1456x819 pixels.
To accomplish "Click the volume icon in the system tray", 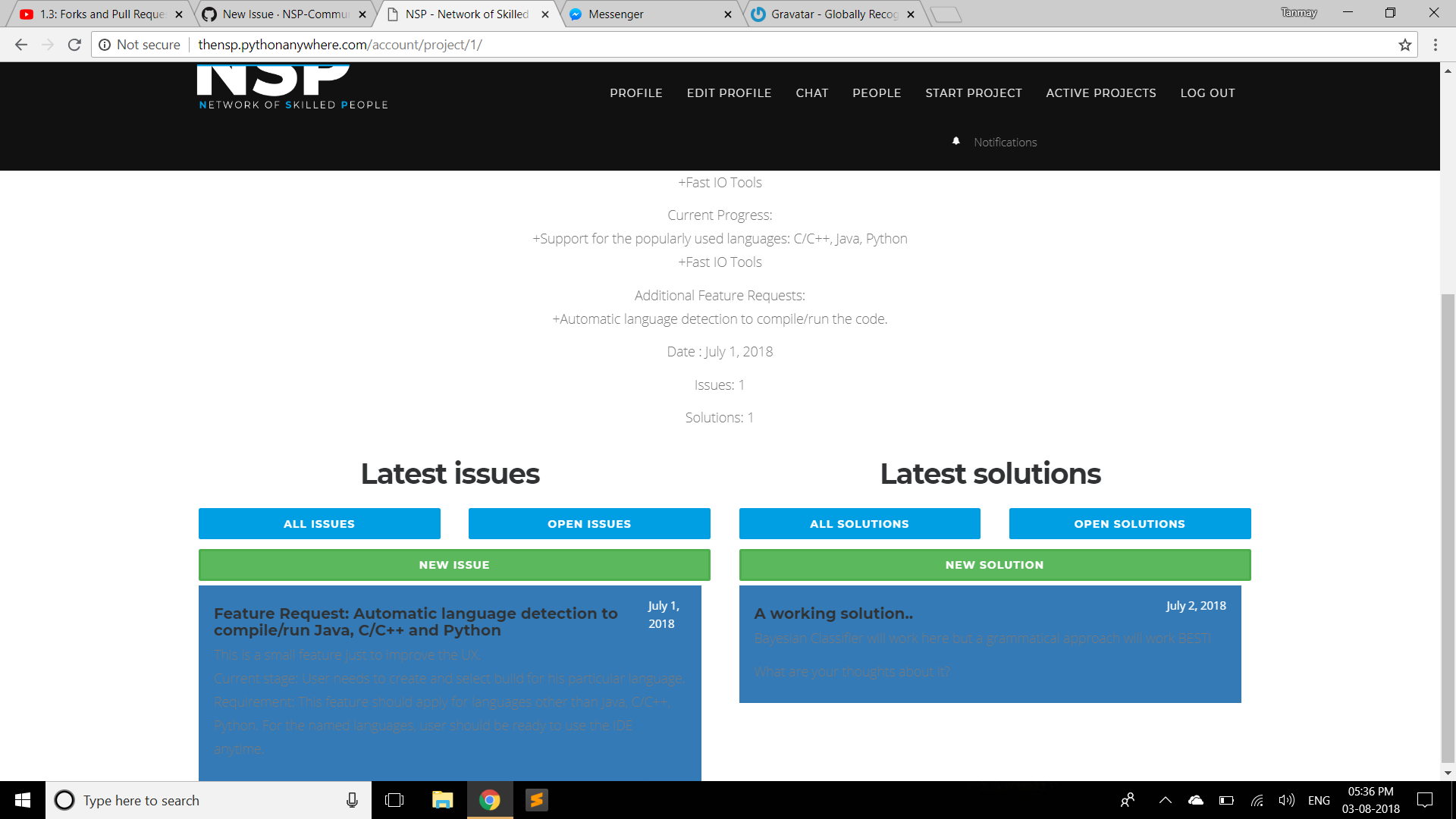I will coord(1287,800).
